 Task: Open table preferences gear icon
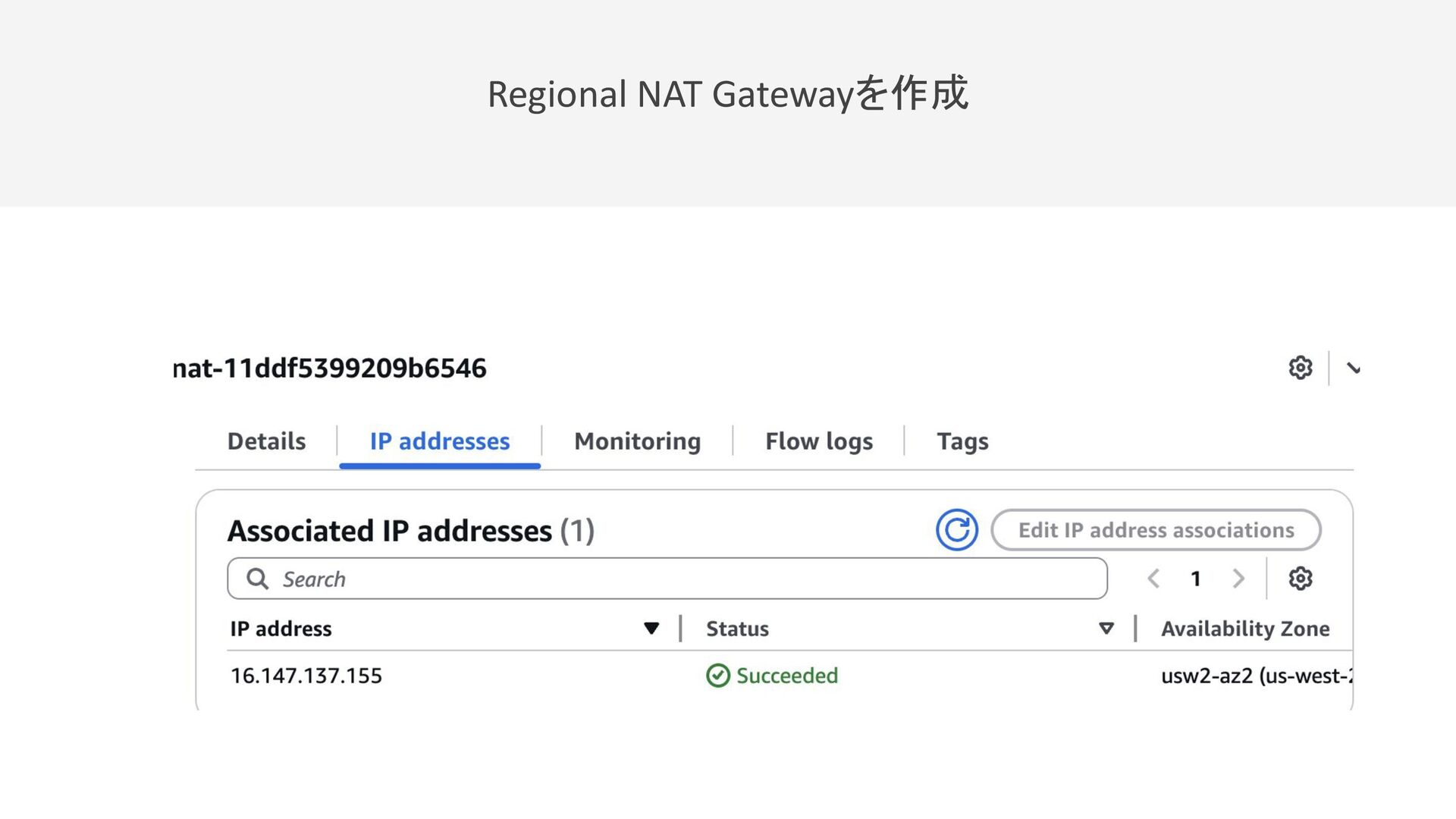pyautogui.click(x=1300, y=579)
